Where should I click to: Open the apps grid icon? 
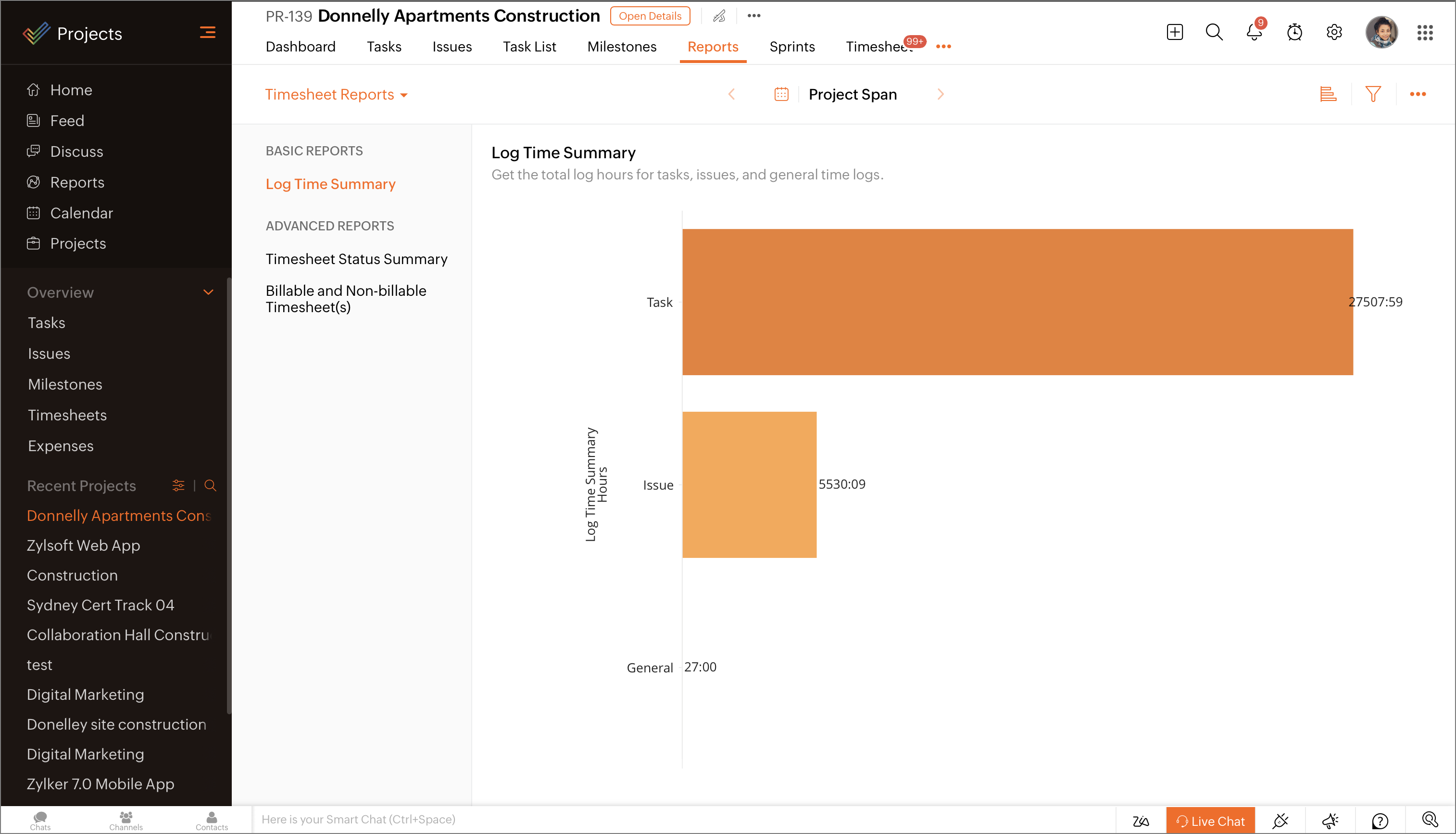tap(1425, 33)
